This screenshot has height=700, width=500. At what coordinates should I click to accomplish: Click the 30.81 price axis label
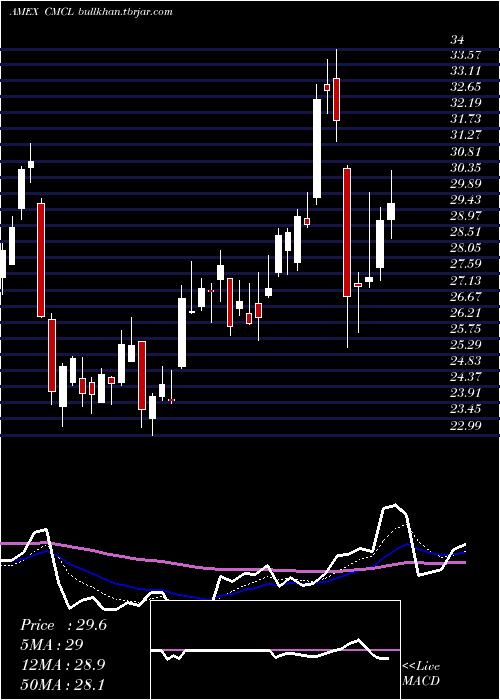click(x=465, y=152)
